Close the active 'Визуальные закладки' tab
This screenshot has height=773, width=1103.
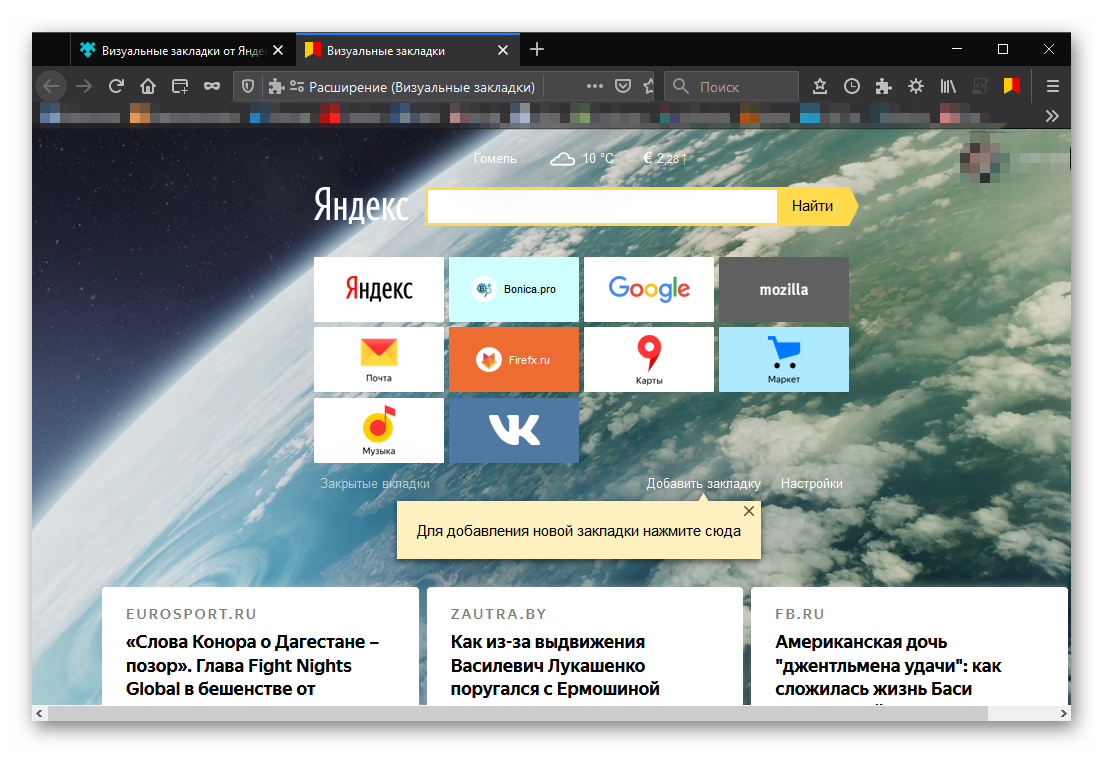pos(503,51)
